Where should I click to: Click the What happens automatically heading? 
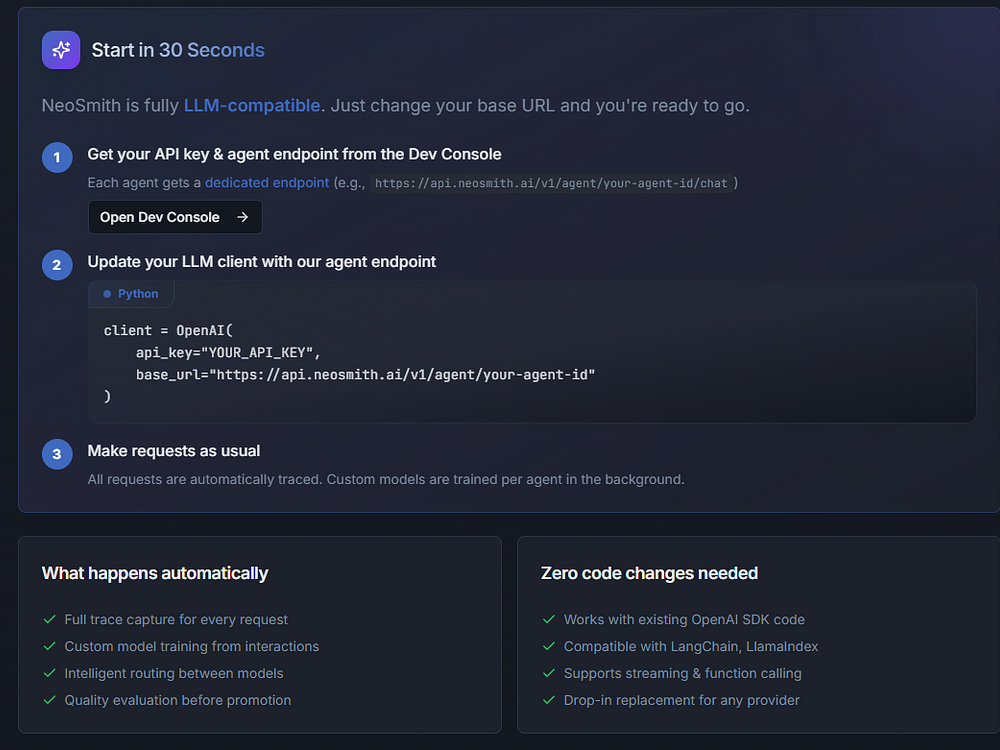pyautogui.click(x=155, y=573)
